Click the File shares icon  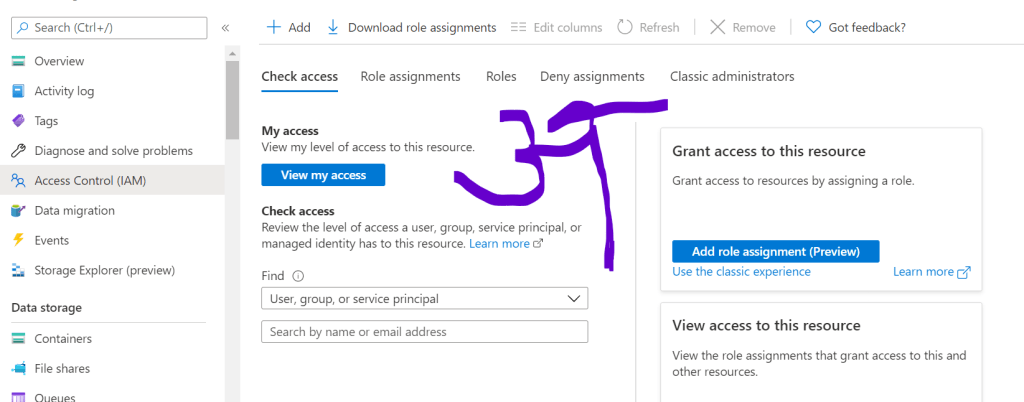tap(18, 369)
